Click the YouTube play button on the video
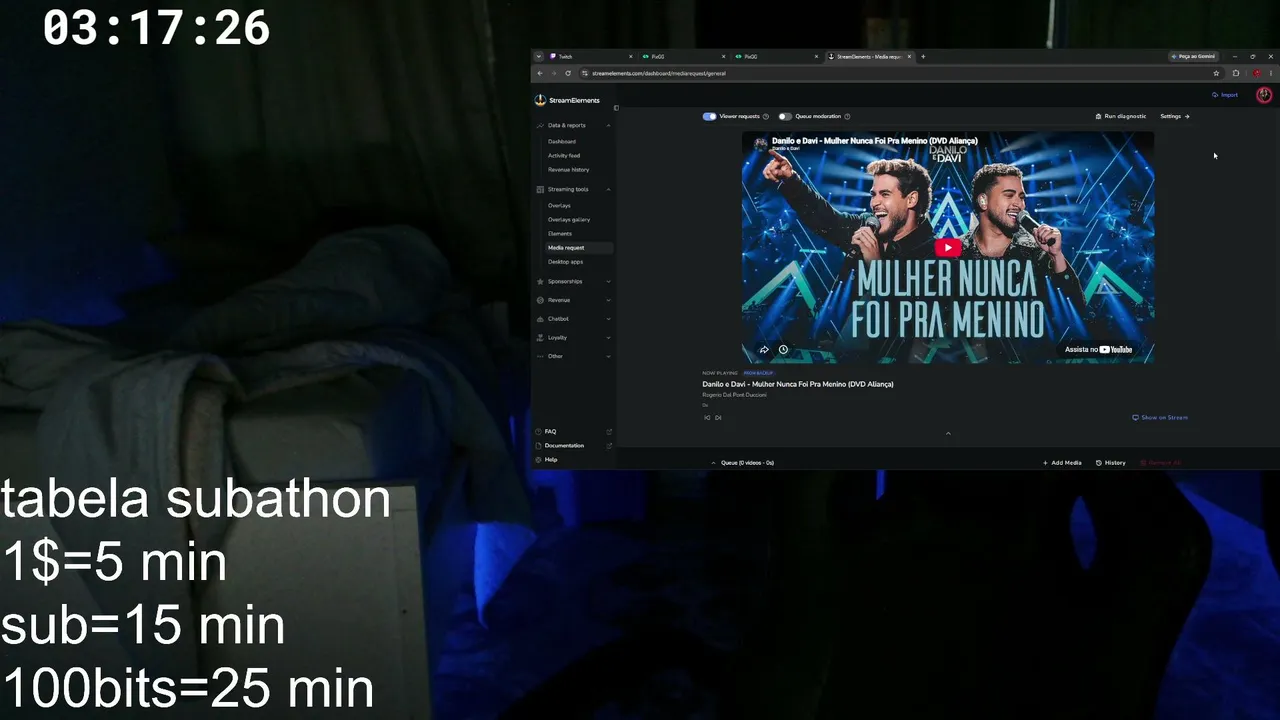The width and height of the screenshot is (1280, 720). 948,248
